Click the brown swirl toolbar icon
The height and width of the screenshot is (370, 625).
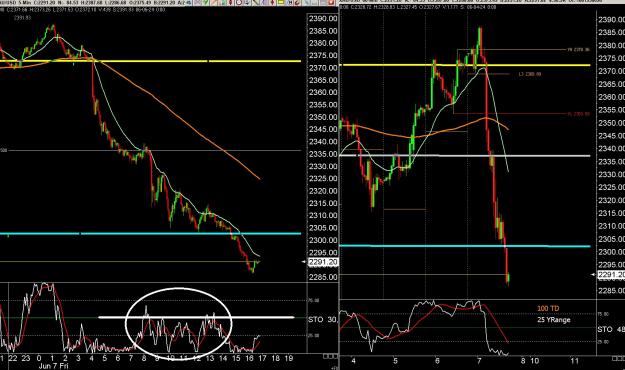click(x=298, y=2)
